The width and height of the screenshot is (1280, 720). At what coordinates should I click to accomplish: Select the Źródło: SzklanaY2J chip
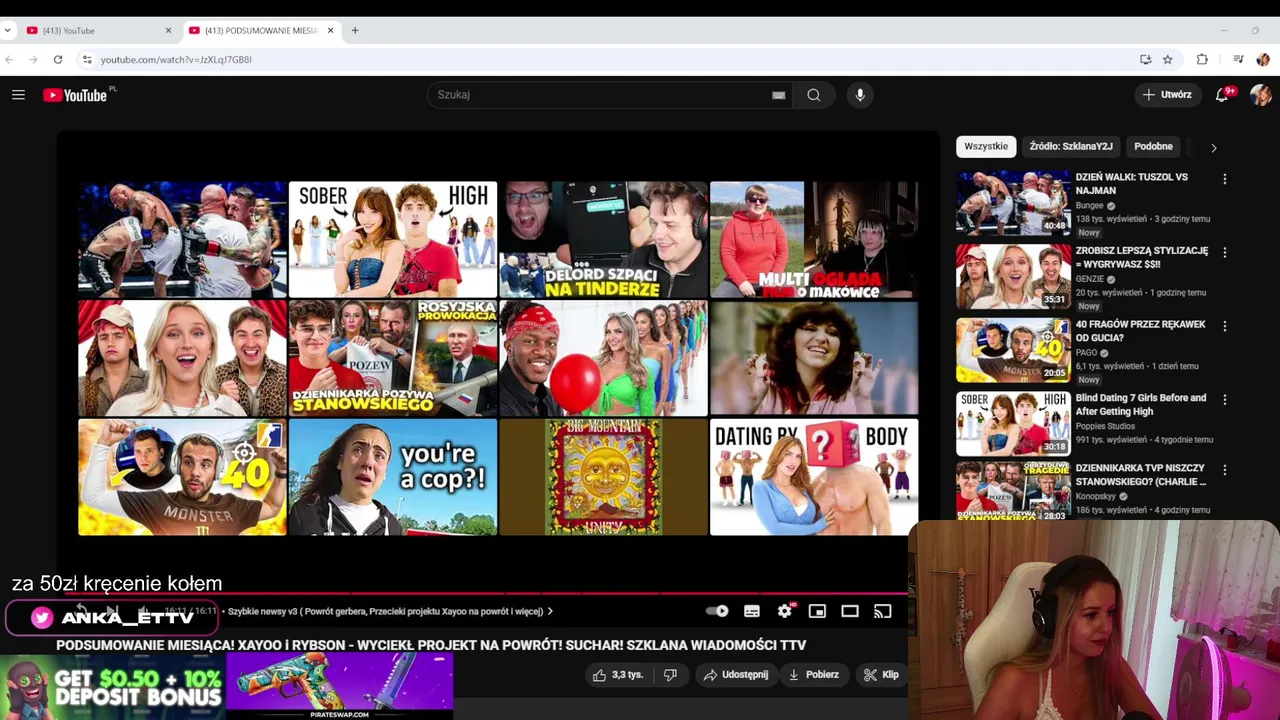1071,146
